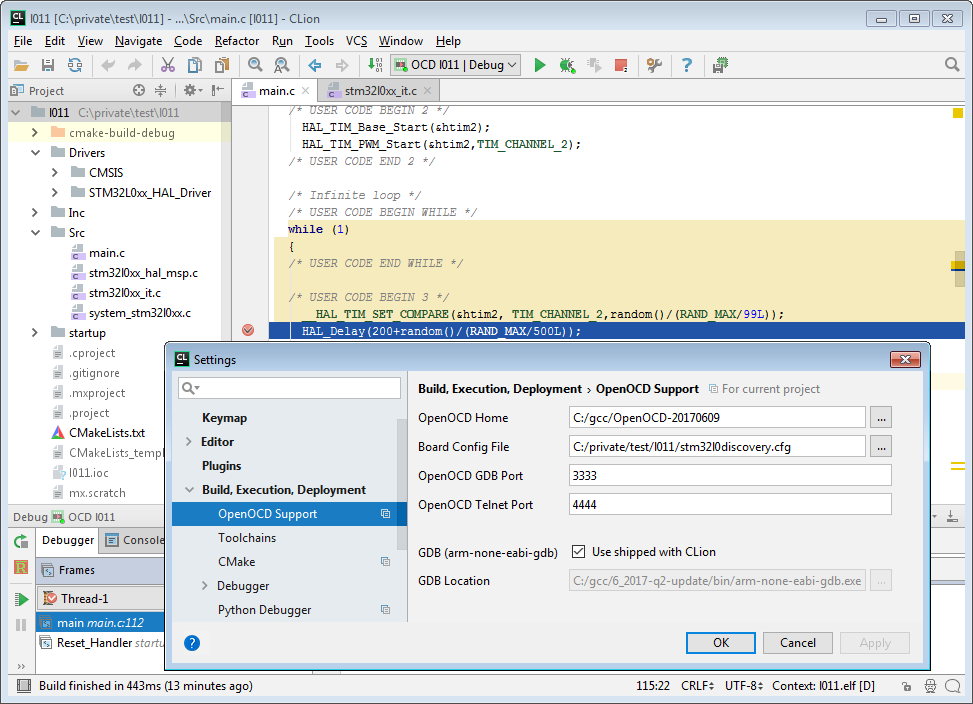Click Find magnifier icon

pos(255,65)
